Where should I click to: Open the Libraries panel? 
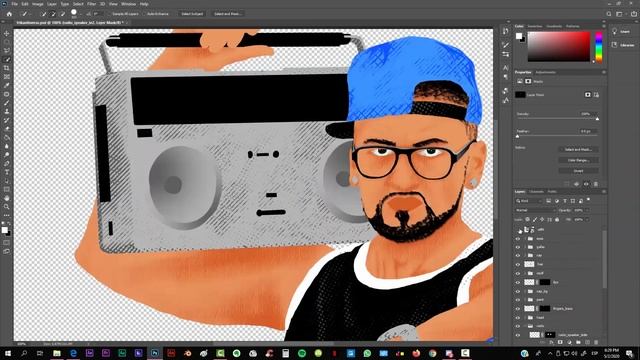point(622,45)
